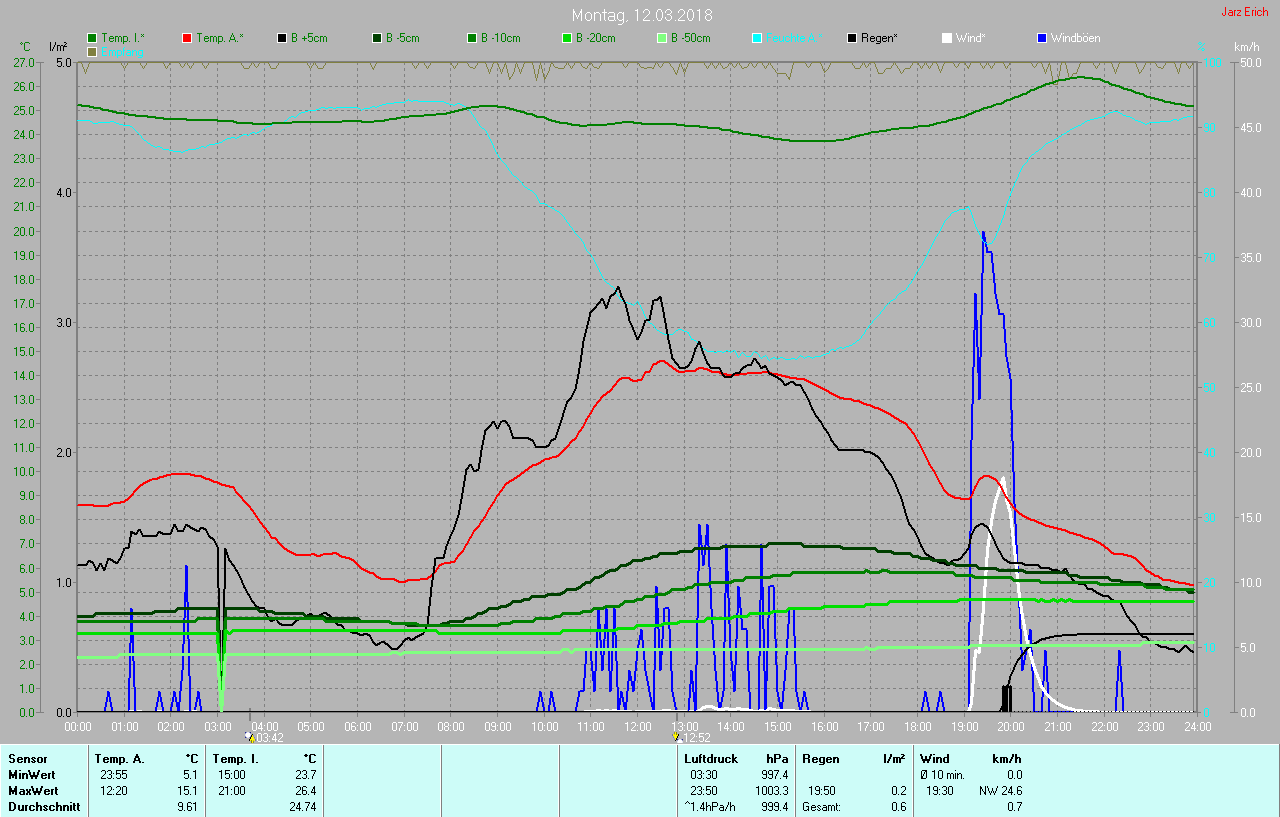This screenshot has width=1280, height=817.
Task: Click the 03:42 marker below the time axis
Action: pos(264,738)
